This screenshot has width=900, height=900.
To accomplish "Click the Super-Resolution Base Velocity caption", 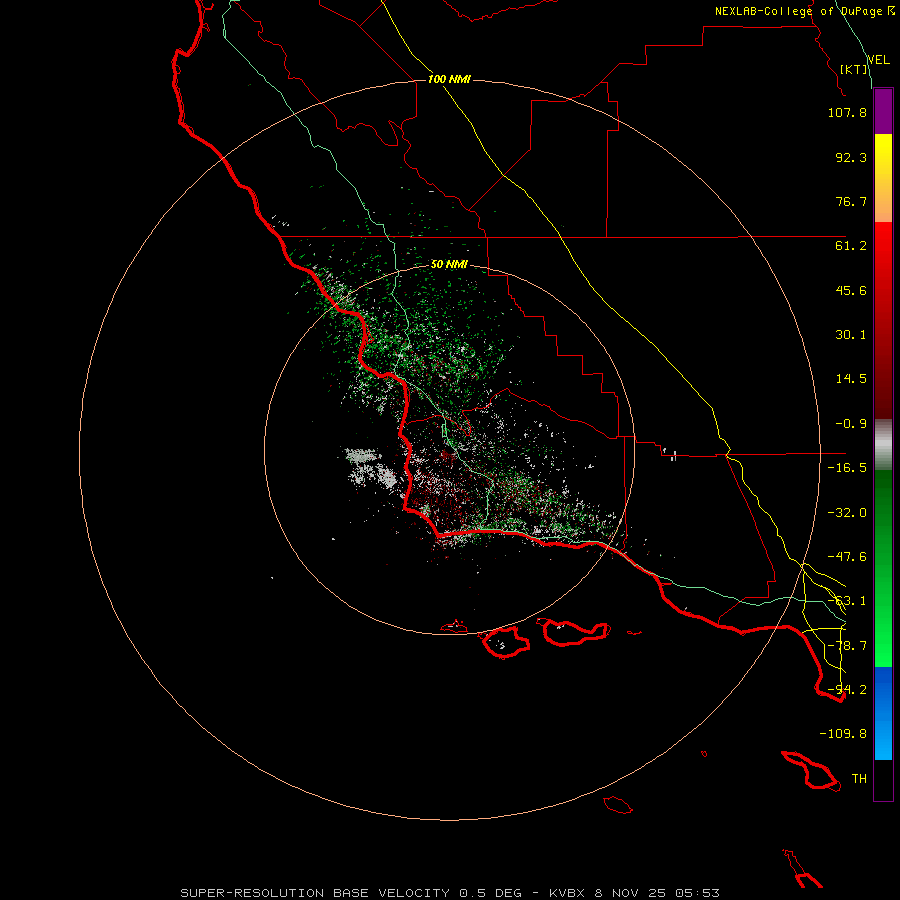I will pyautogui.click(x=449, y=893).
